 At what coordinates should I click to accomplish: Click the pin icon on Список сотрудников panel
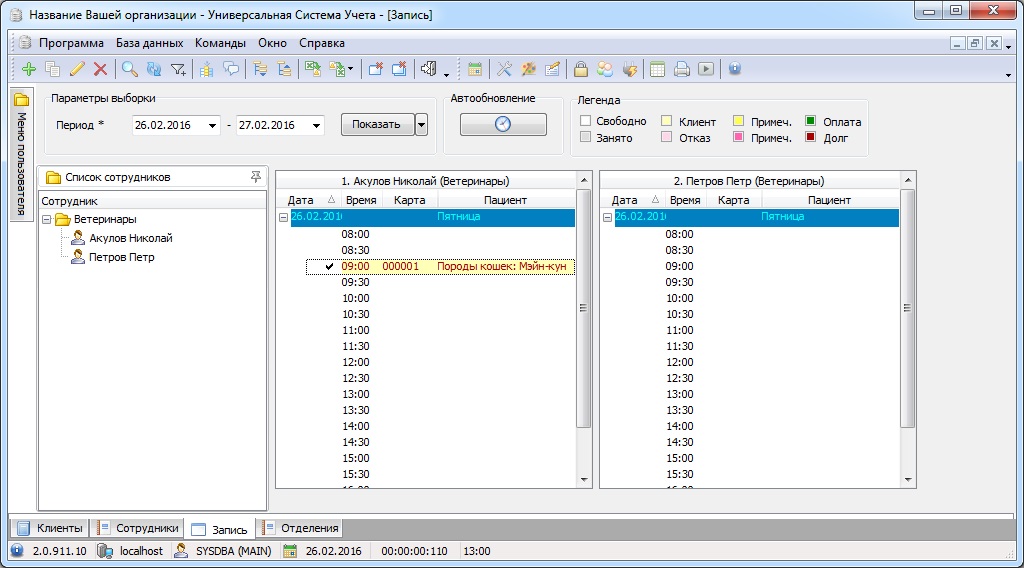click(255, 177)
